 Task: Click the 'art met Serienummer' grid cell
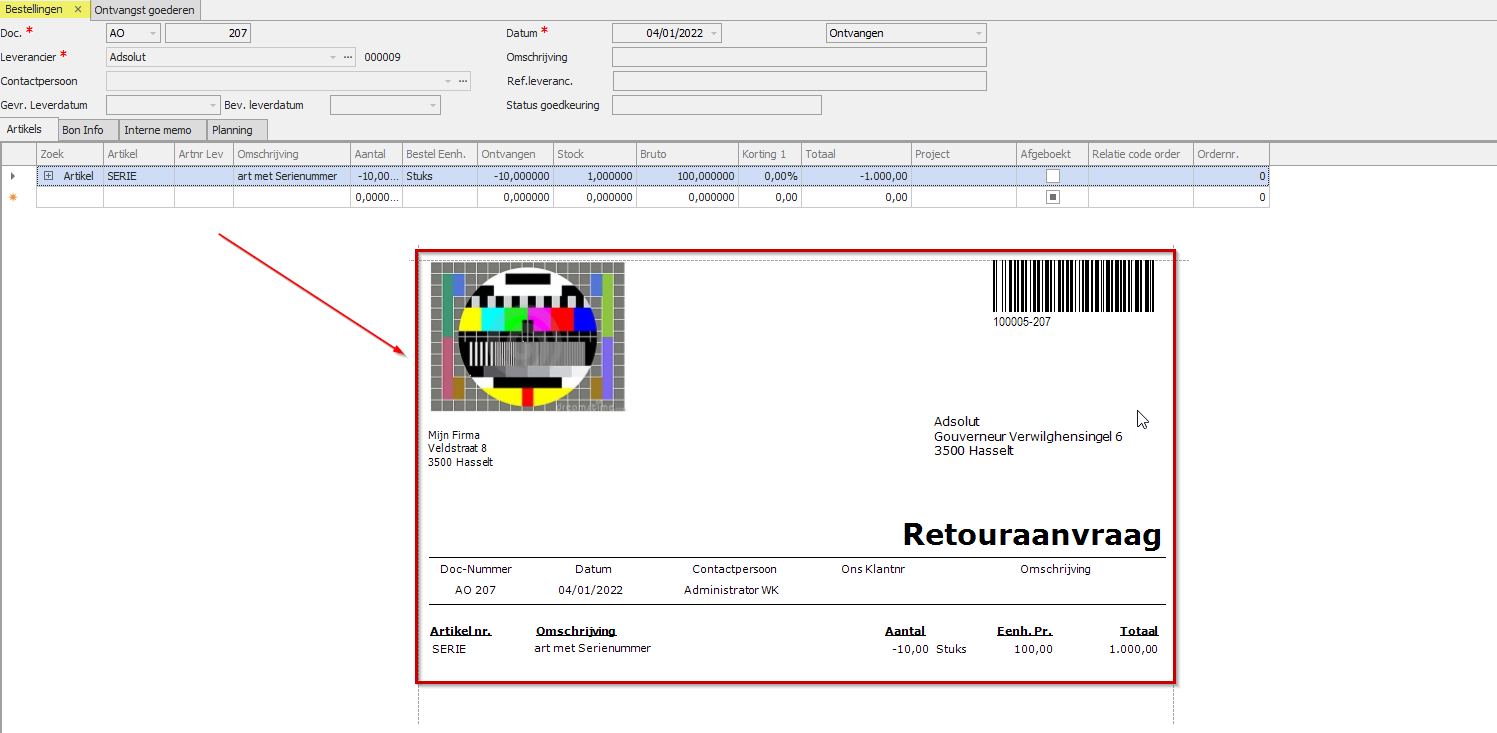(x=293, y=176)
